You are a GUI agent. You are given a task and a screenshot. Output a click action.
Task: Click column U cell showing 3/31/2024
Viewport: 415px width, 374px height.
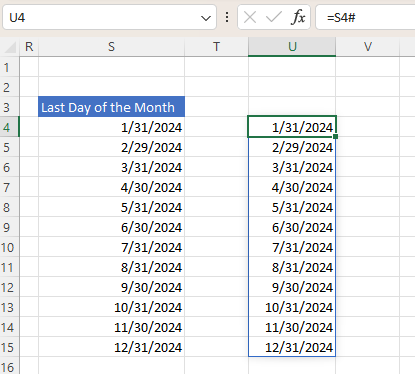click(292, 167)
